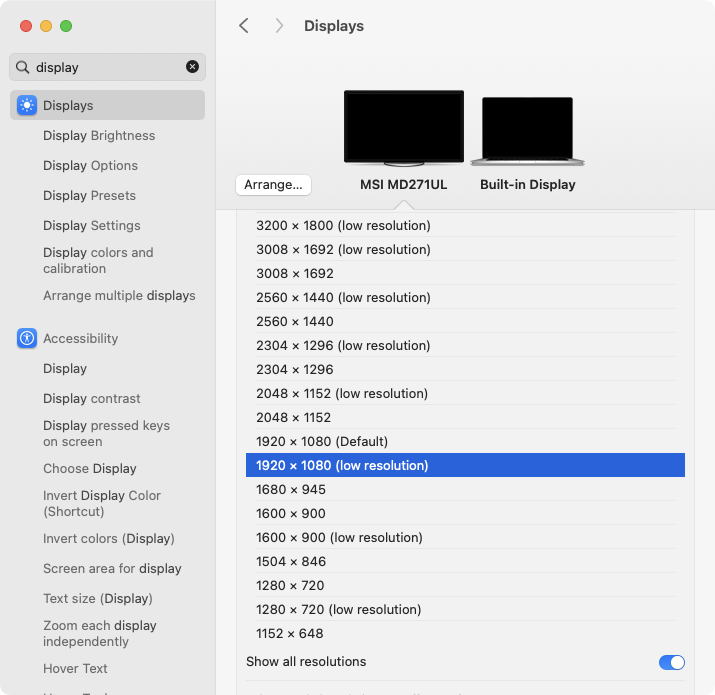Open Arrange multiple displays result
Image resolution: width=715 pixels, height=695 pixels.
[x=119, y=296]
